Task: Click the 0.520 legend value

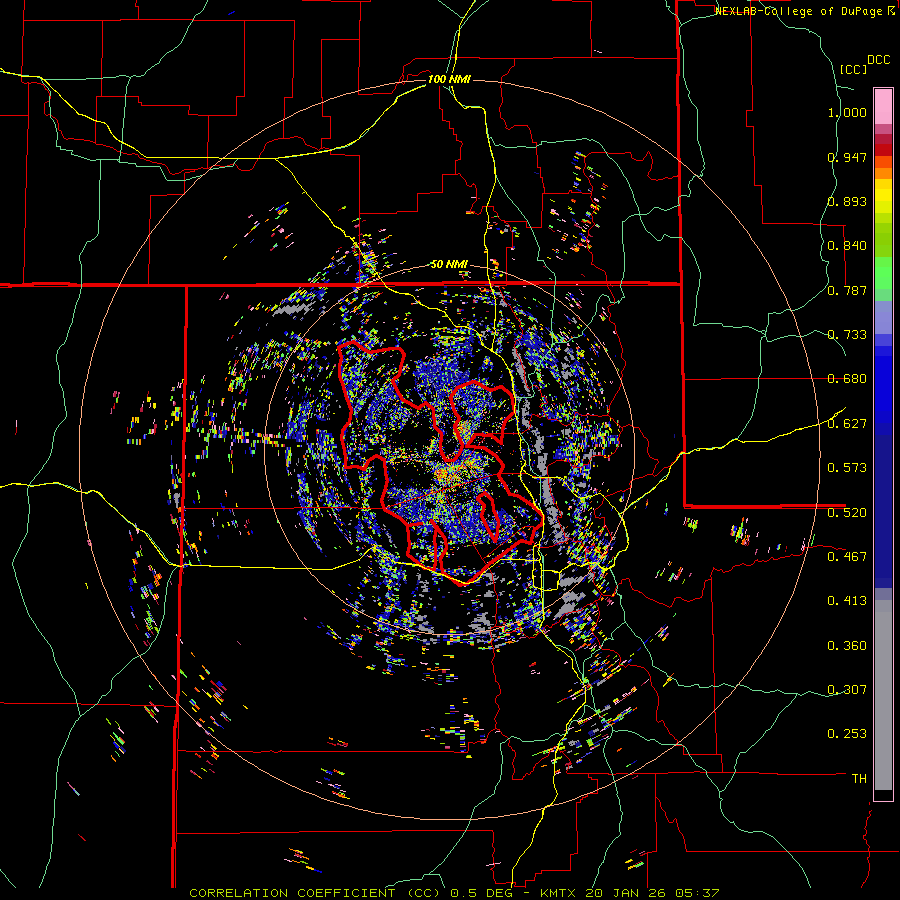Action: coord(847,513)
